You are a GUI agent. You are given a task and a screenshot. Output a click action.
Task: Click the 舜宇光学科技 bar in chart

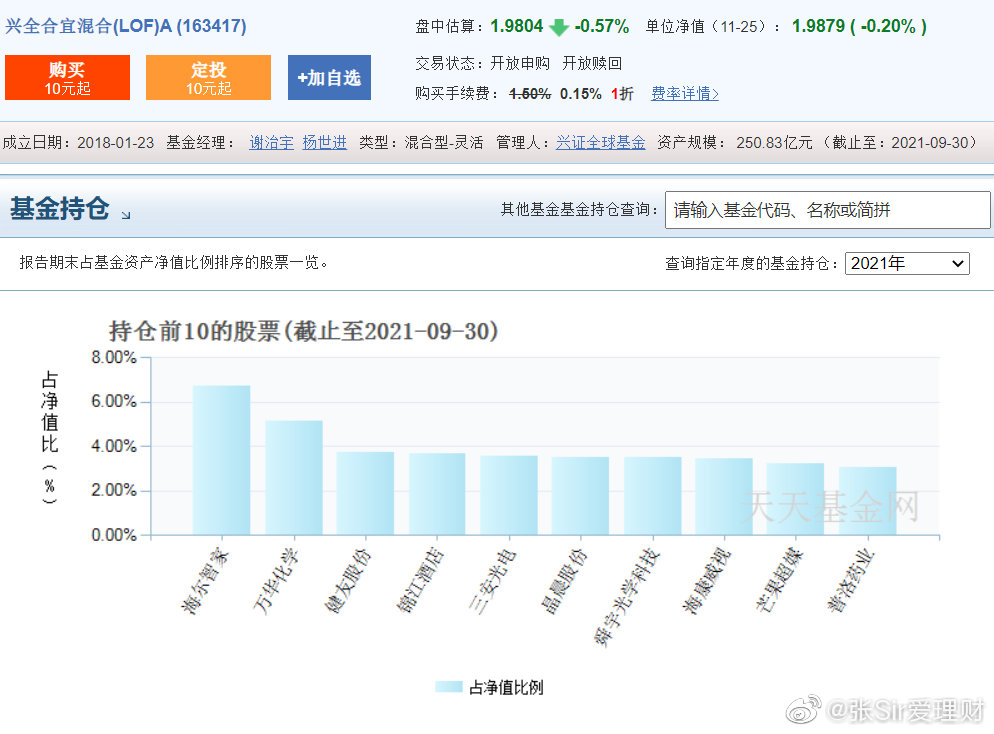coord(652,496)
